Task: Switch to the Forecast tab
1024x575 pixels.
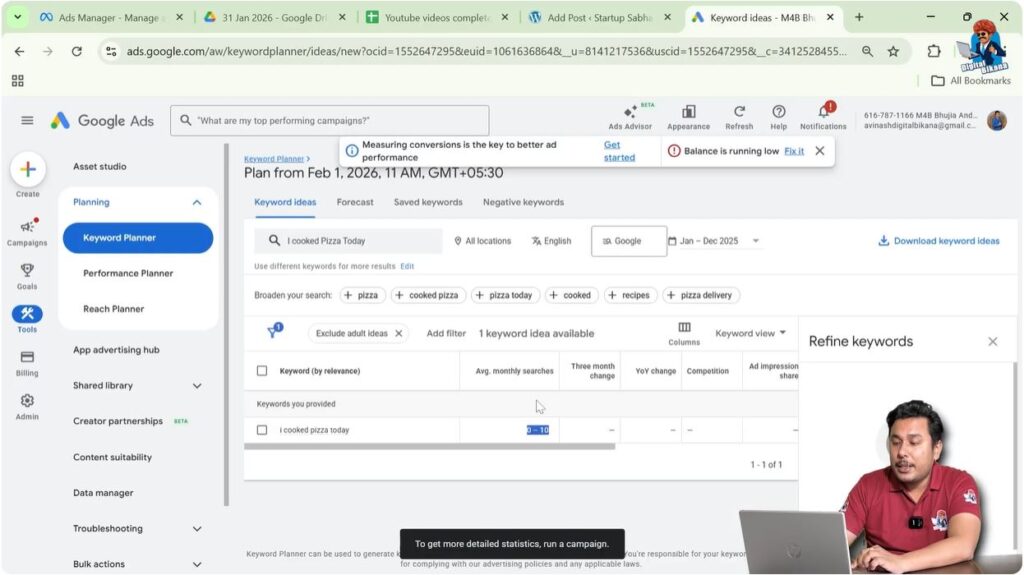Action: pos(355,203)
